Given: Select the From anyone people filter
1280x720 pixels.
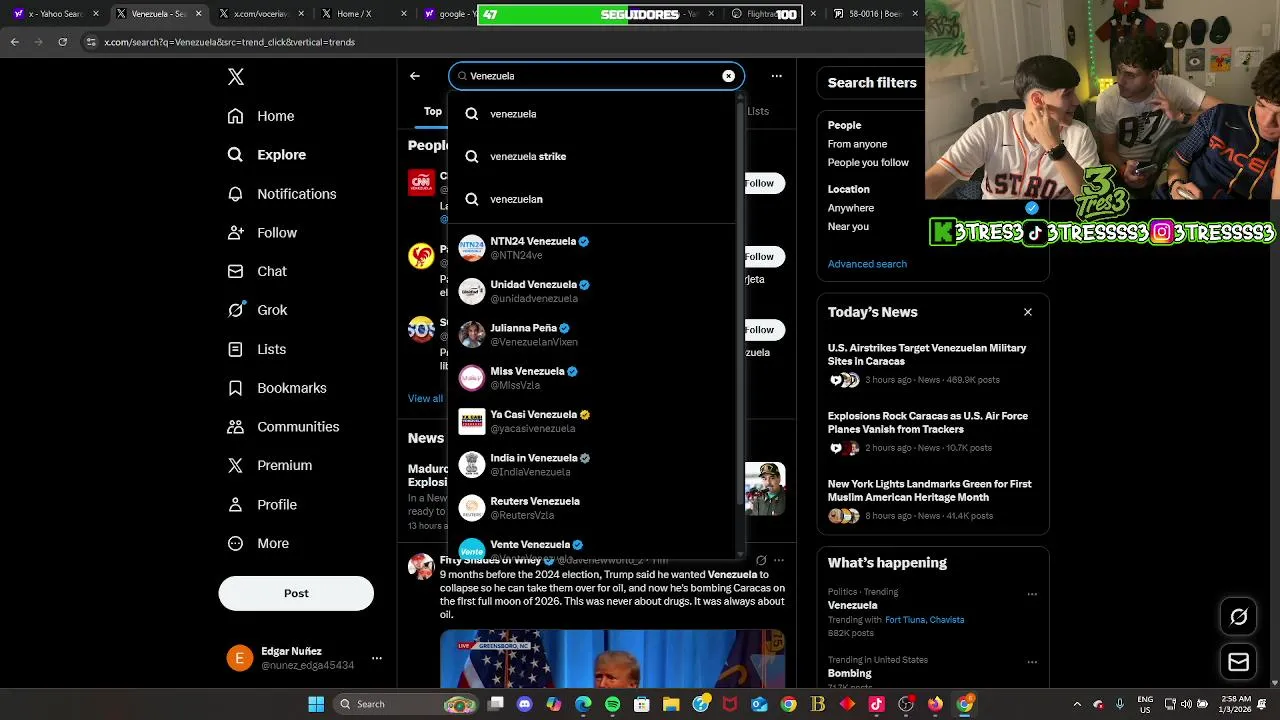Looking at the screenshot, I should coord(857,144).
